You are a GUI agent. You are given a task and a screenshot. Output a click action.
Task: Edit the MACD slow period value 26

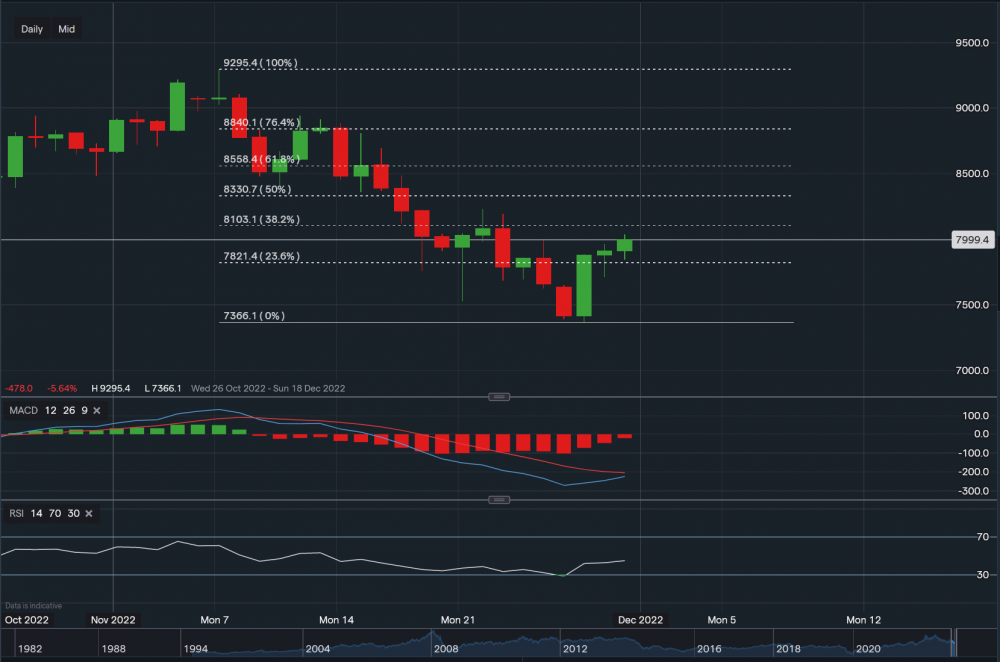[67, 410]
